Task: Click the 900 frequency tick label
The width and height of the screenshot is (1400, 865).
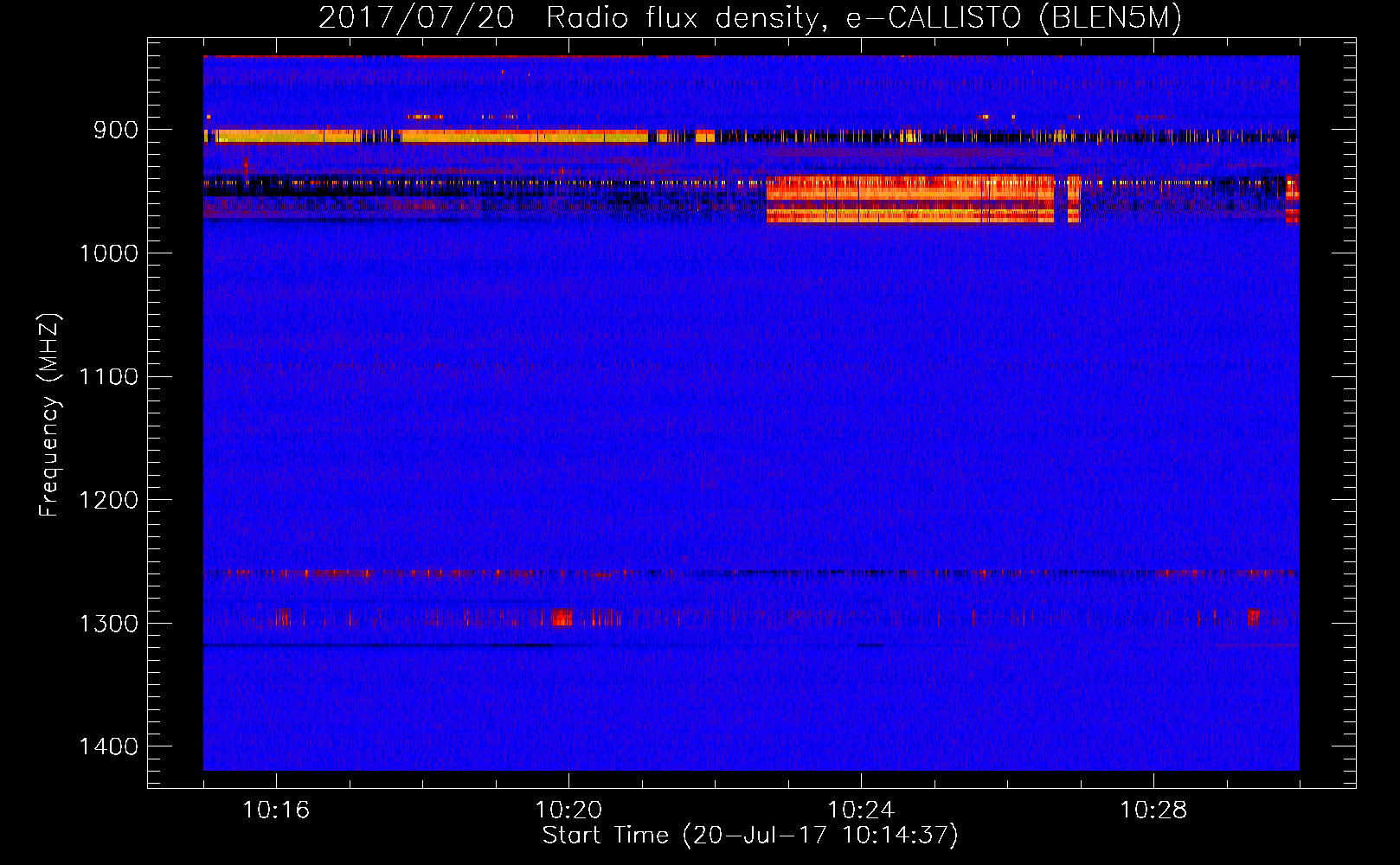Action: 117,130
